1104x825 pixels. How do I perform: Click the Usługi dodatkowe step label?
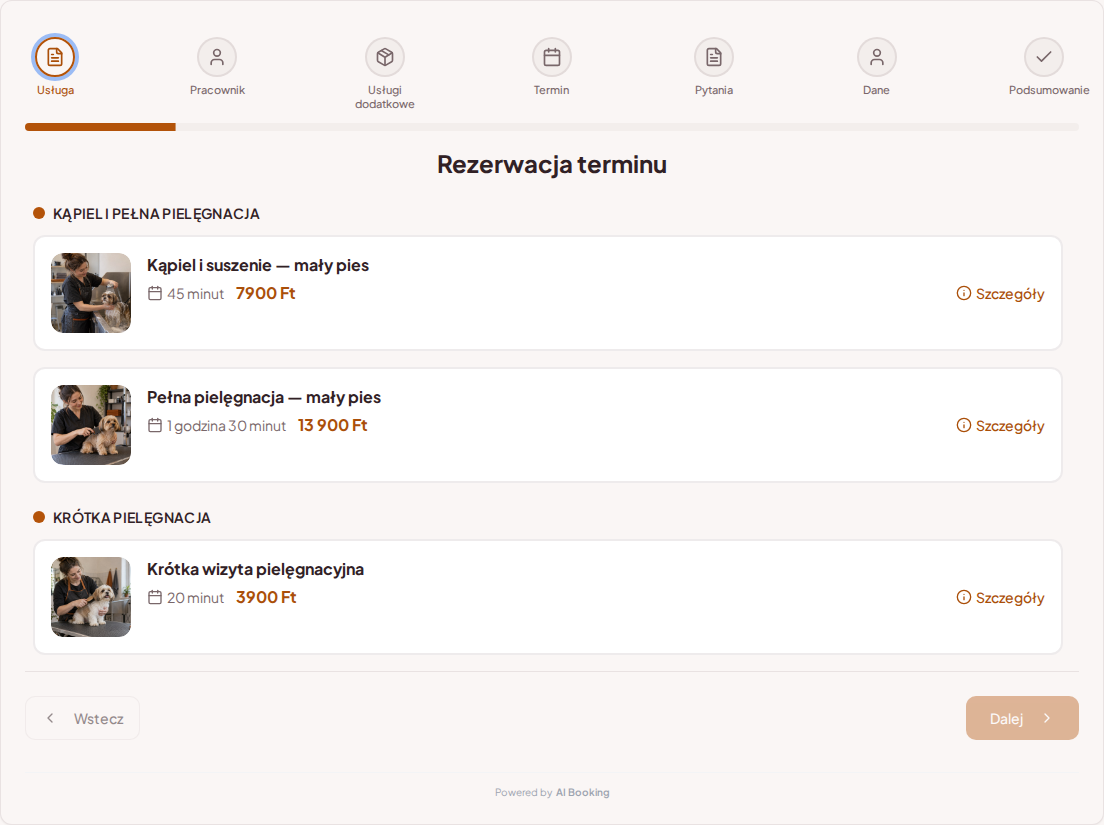pyautogui.click(x=384, y=97)
